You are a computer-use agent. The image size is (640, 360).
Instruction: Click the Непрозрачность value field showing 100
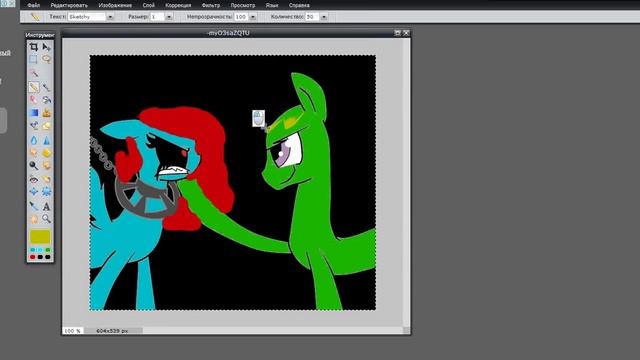point(242,17)
